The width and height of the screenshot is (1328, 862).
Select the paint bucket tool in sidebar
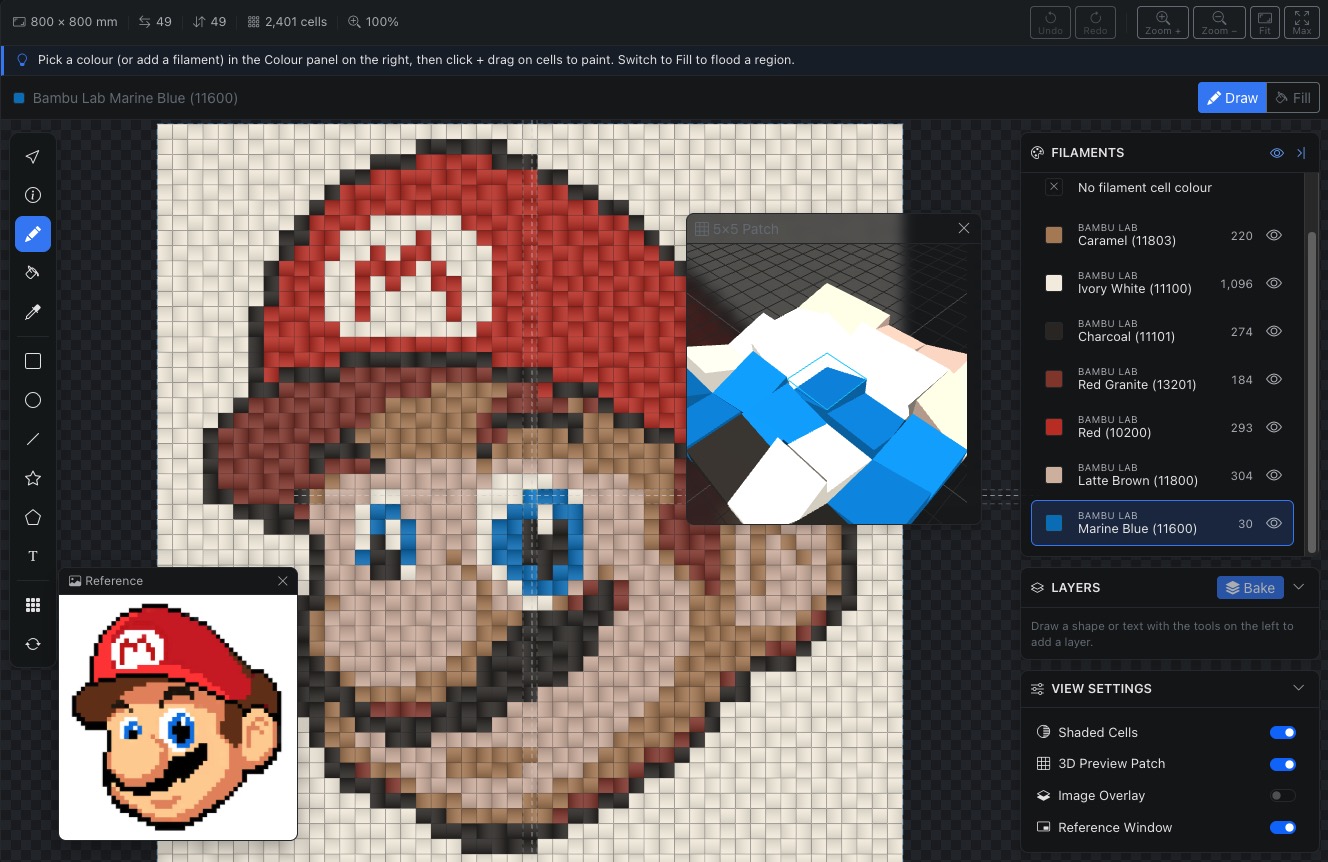[x=33, y=273]
